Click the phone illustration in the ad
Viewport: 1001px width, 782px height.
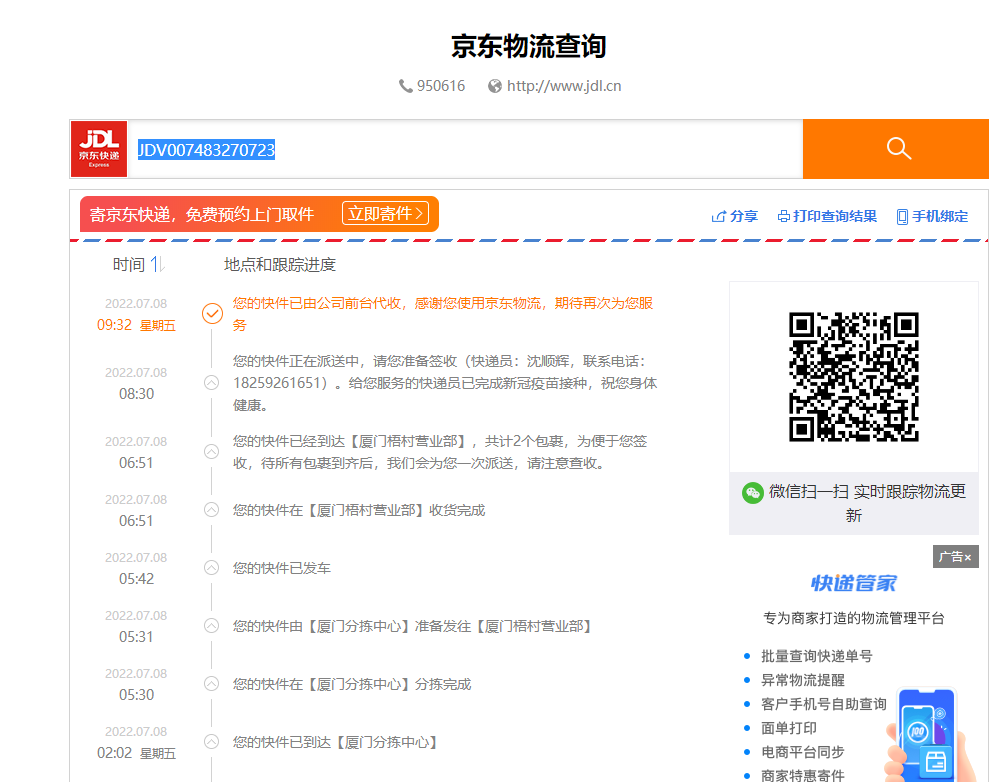tap(929, 734)
